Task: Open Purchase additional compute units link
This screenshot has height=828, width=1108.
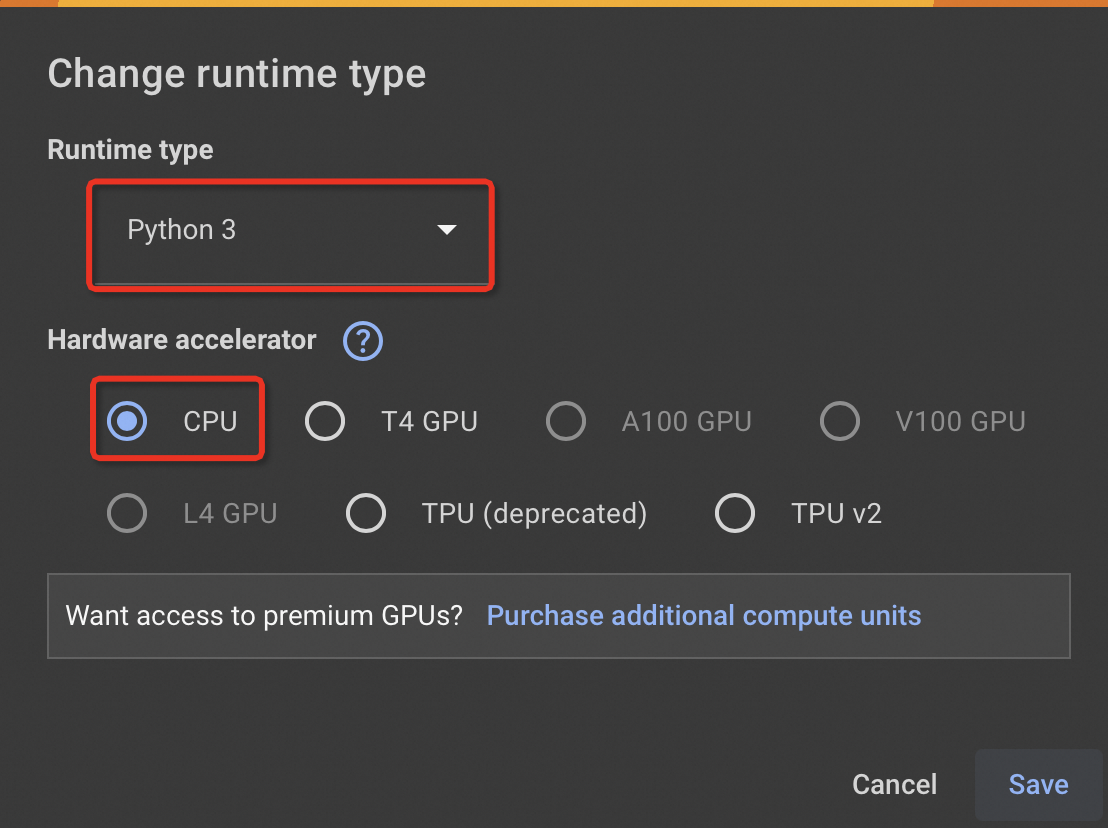Action: pyautogui.click(x=704, y=616)
